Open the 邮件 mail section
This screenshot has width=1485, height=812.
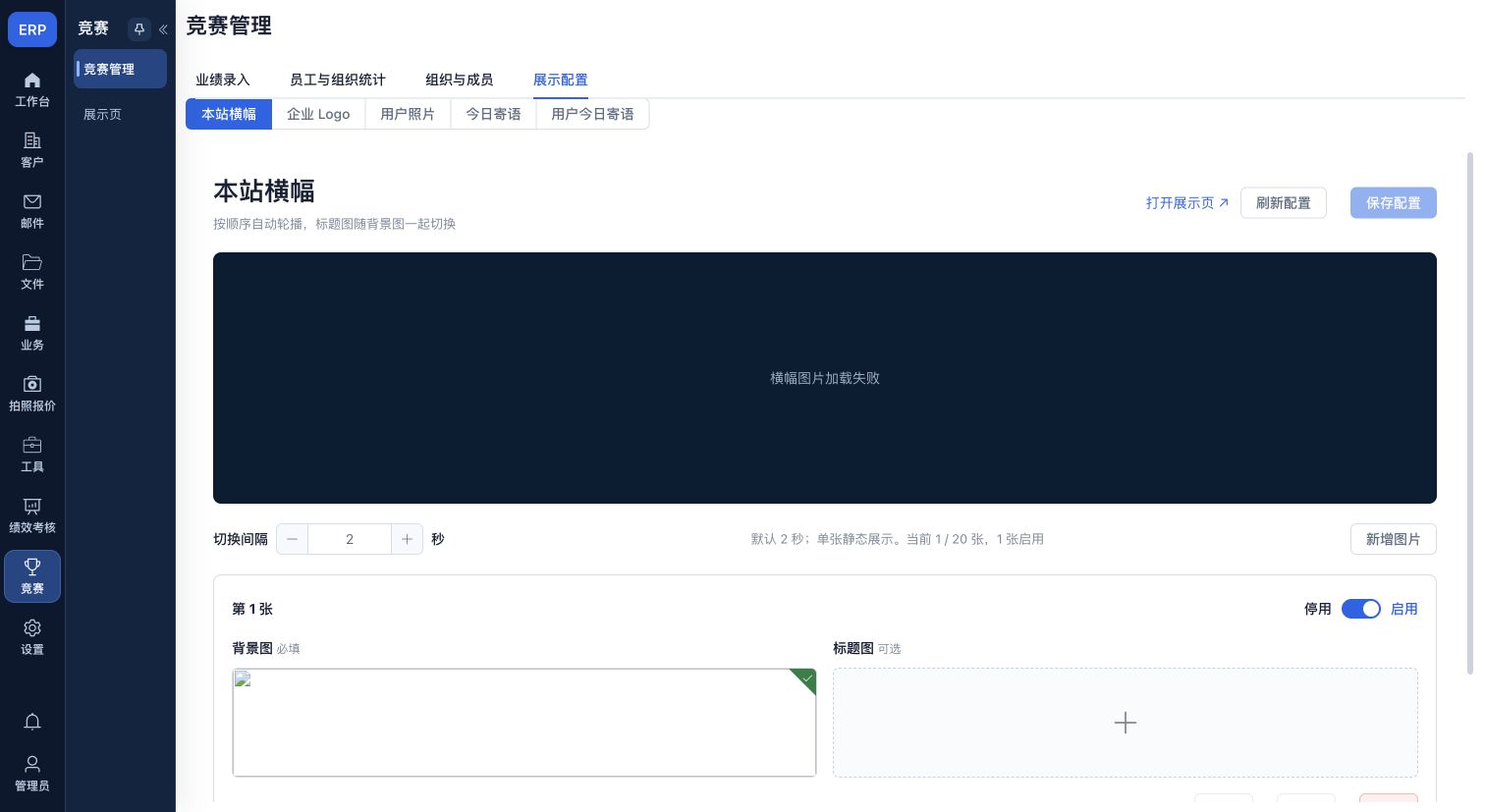[32, 211]
